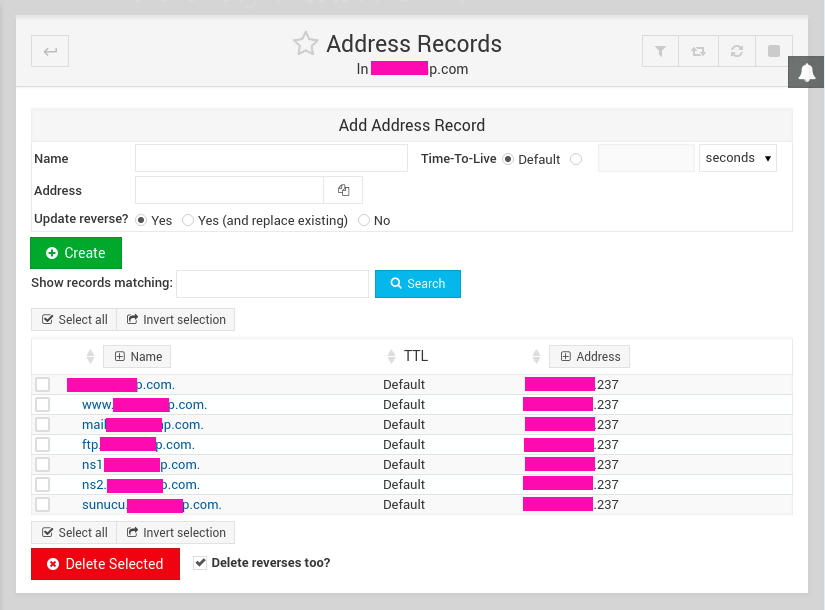This screenshot has height=610, width=825.
Task: Choose "Yes (and replace existing)" for update reverse
Action: 188,220
